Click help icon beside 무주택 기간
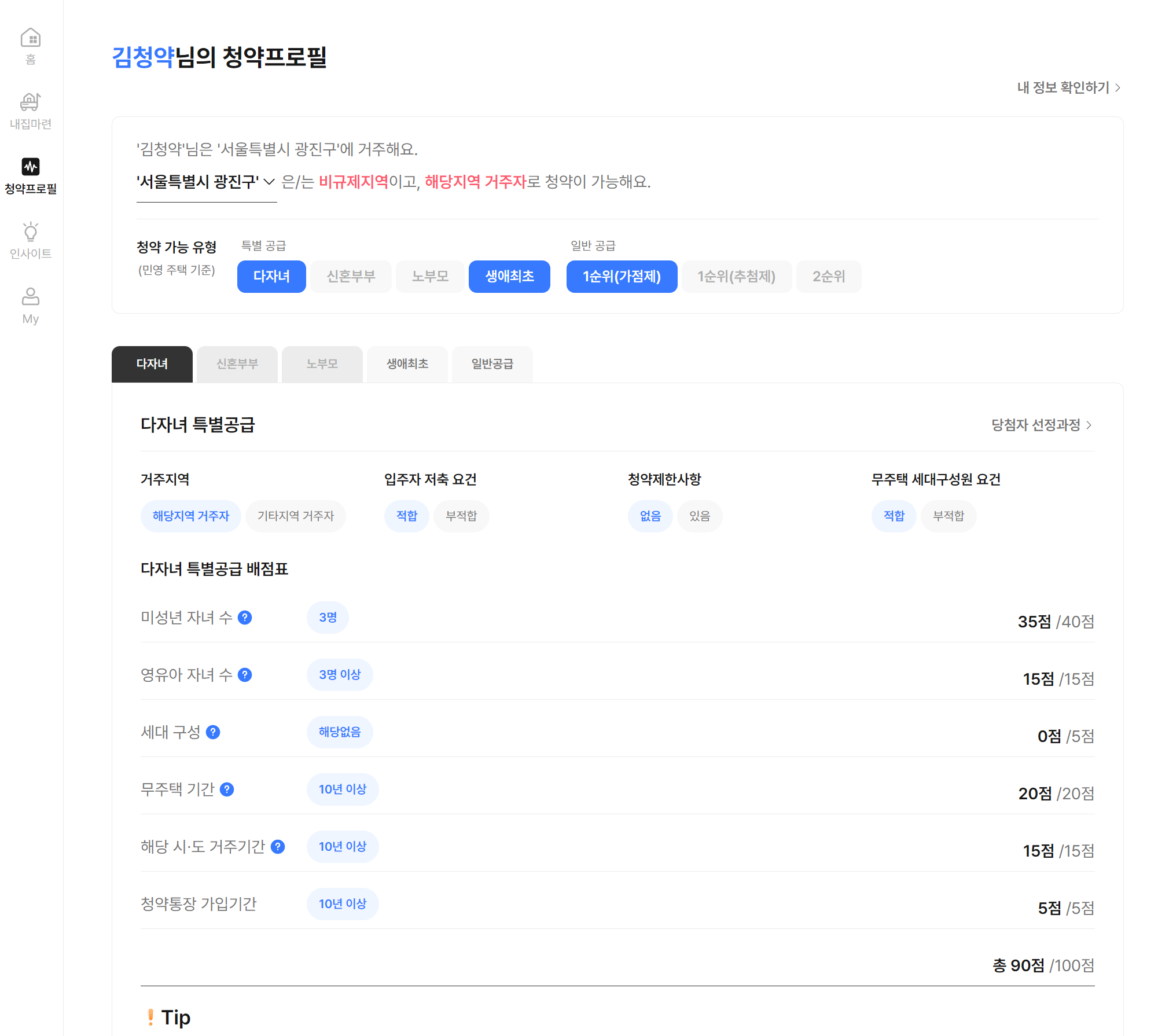The height and width of the screenshot is (1036, 1169). pyautogui.click(x=227, y=789)
